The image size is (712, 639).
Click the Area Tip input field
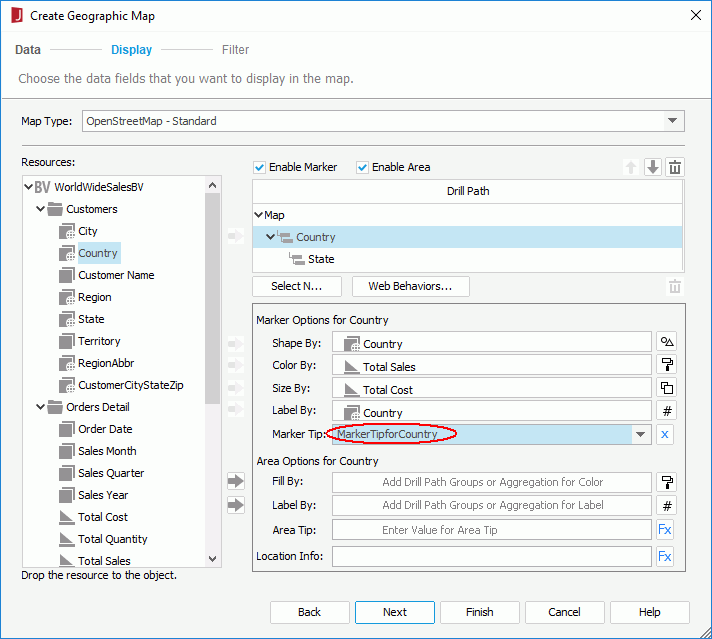(x=491, y=530)
